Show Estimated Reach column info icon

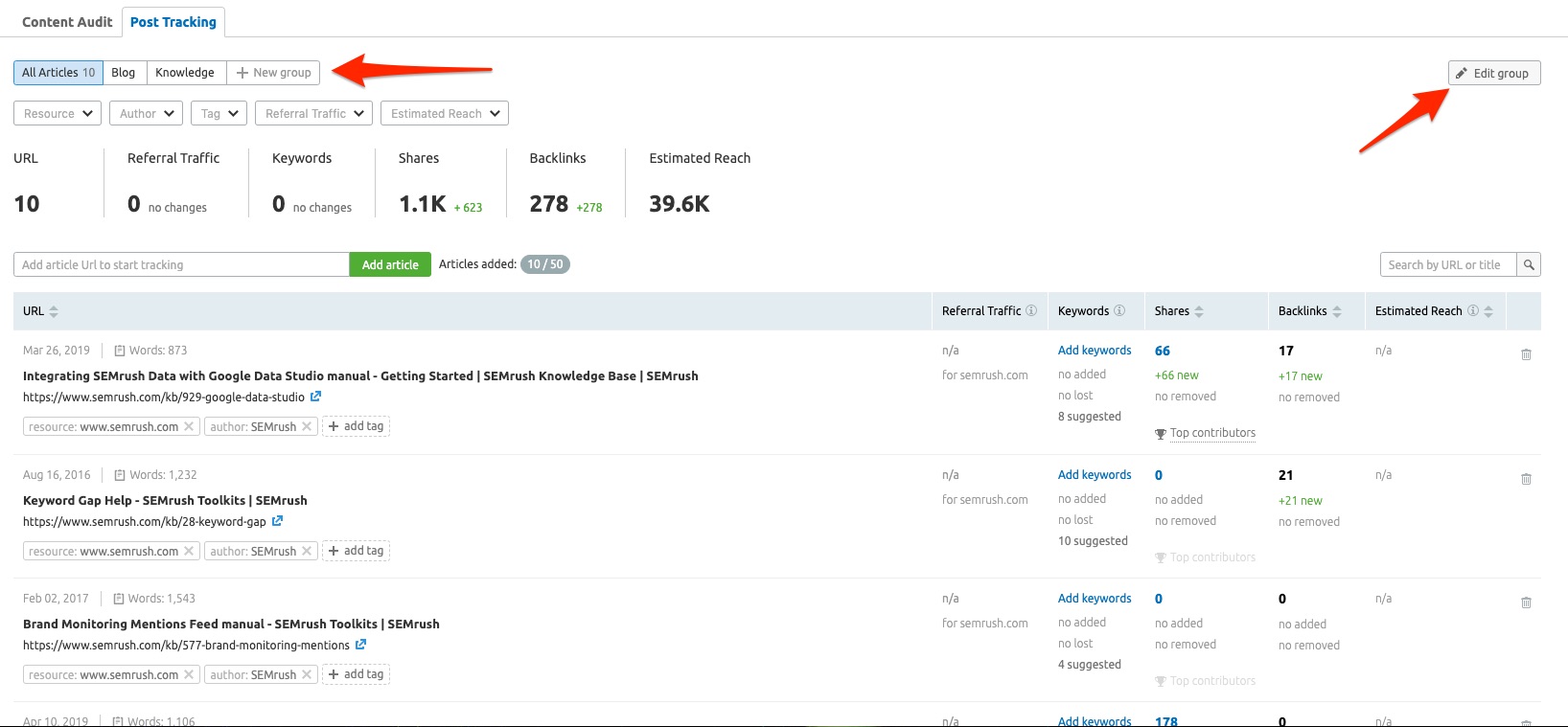pyautogui.click(x=1473, y=310)
